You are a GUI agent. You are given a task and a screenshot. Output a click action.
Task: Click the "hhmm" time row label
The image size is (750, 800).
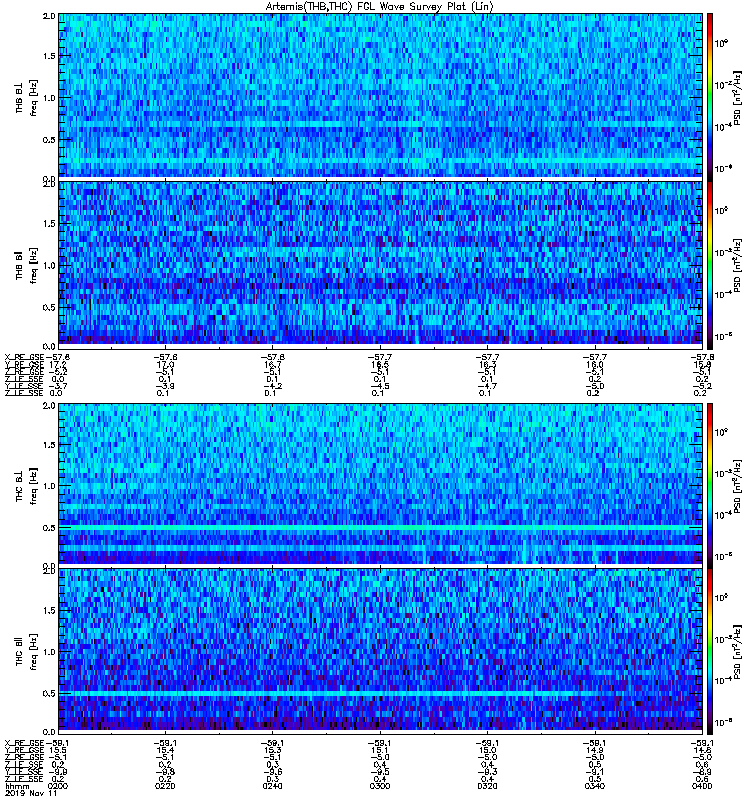17,786
